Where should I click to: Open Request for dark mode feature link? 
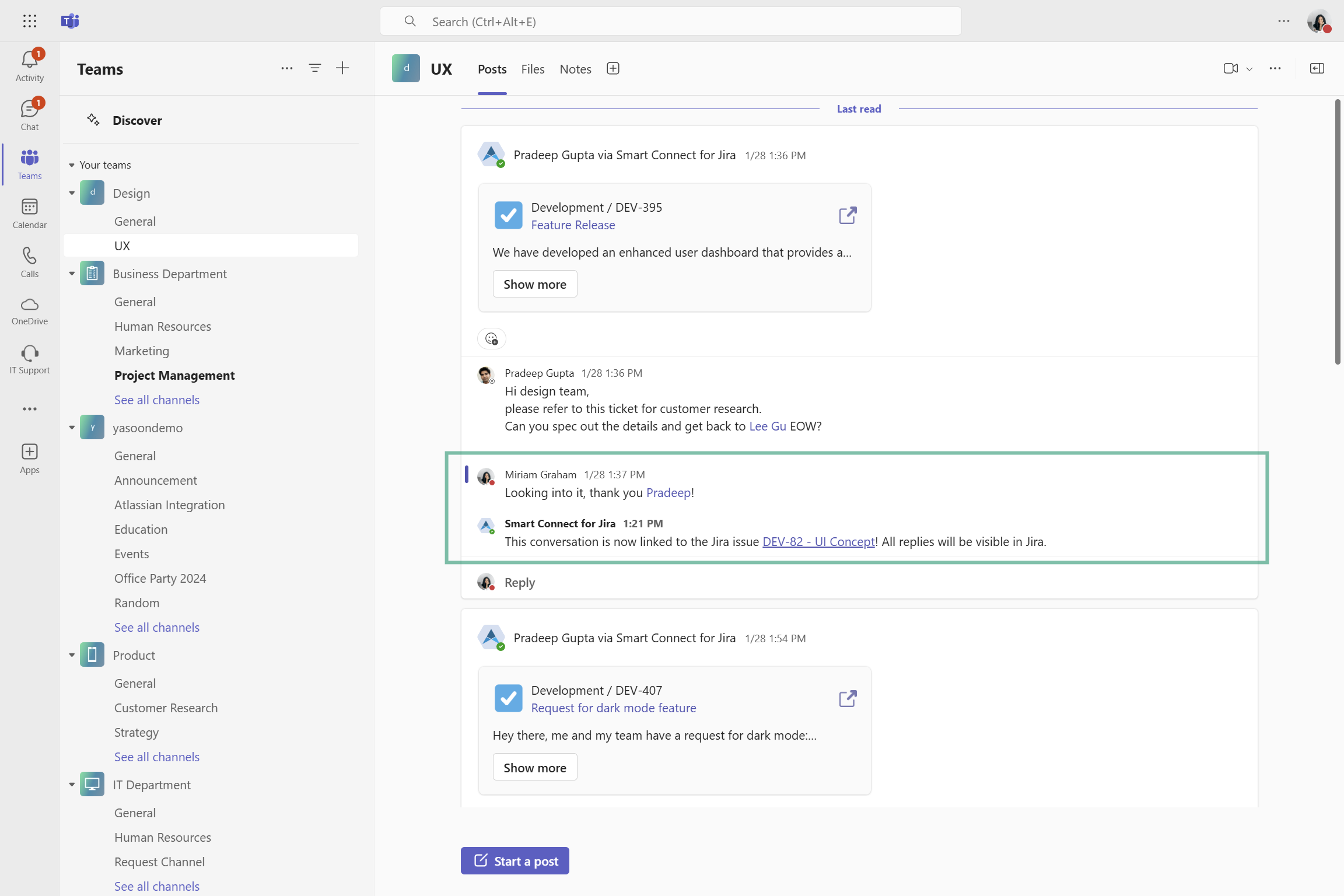point(614,708)
